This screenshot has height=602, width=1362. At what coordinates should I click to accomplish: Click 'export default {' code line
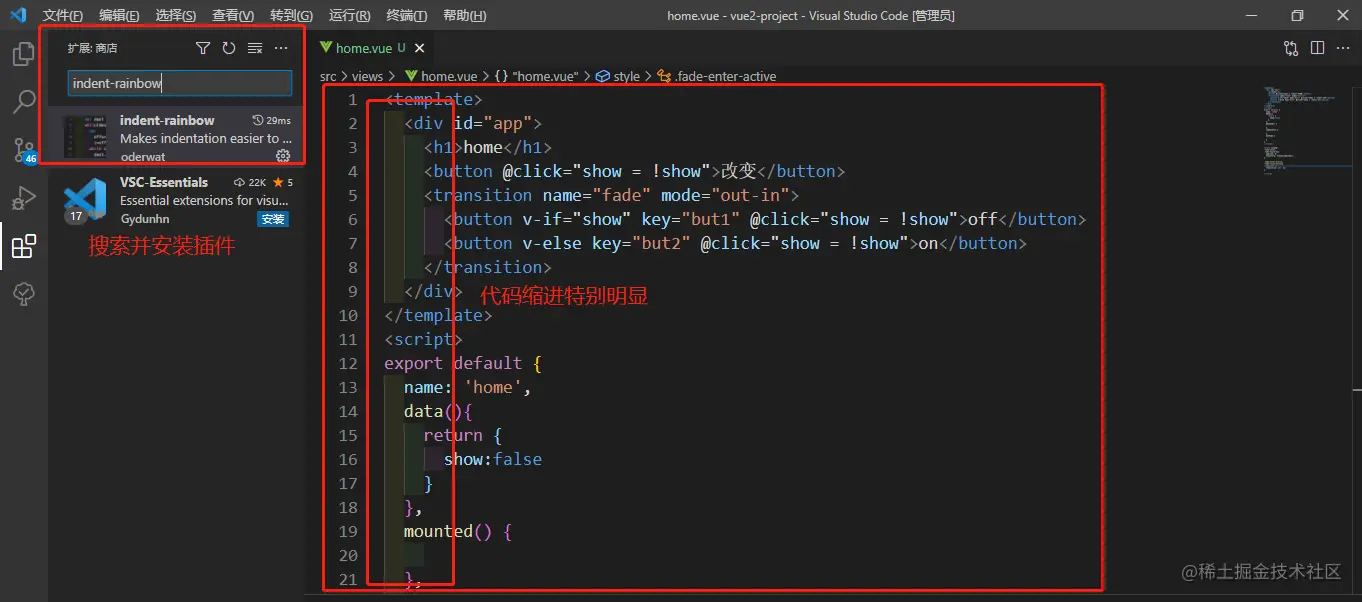point(463,363)
